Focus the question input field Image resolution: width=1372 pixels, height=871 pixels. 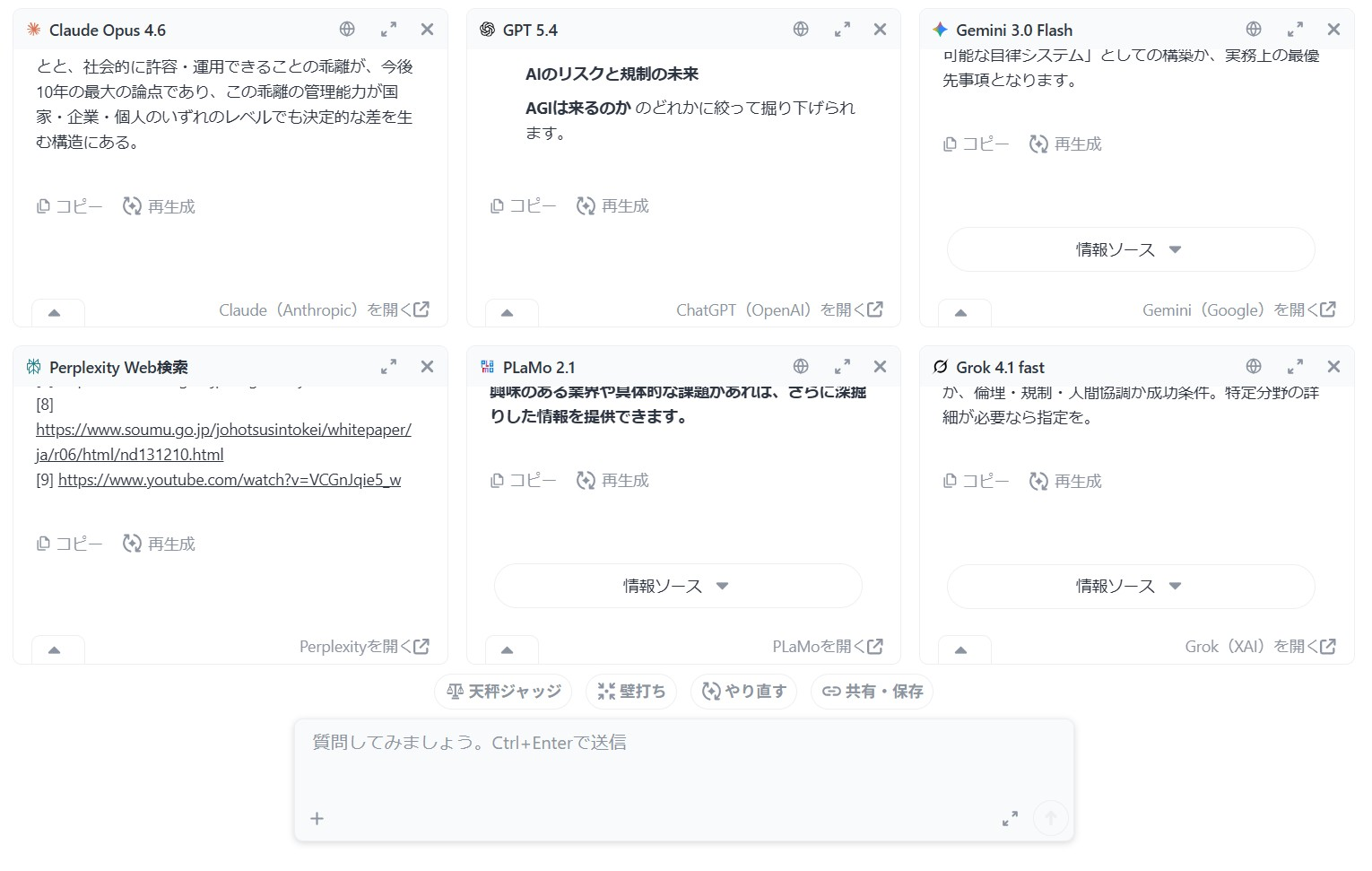tap(683, 761)
